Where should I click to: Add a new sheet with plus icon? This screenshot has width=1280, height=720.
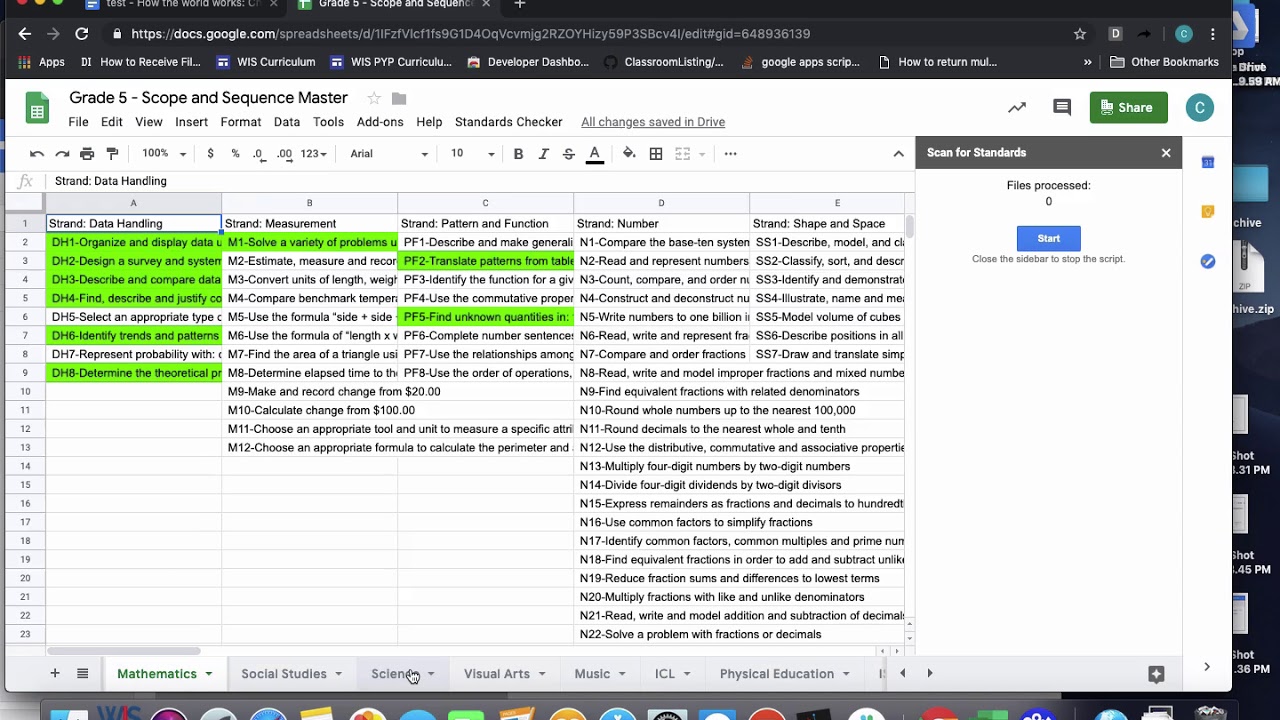55,674
